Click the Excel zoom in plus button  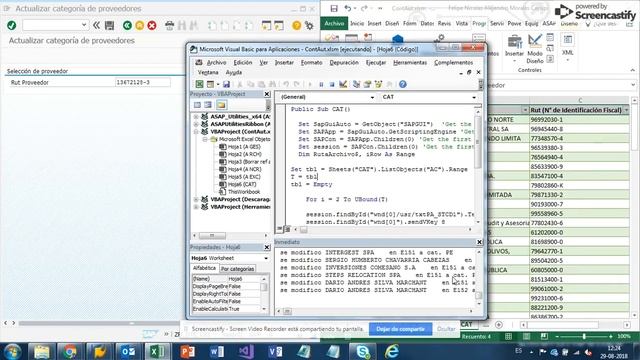pos(611,336)
